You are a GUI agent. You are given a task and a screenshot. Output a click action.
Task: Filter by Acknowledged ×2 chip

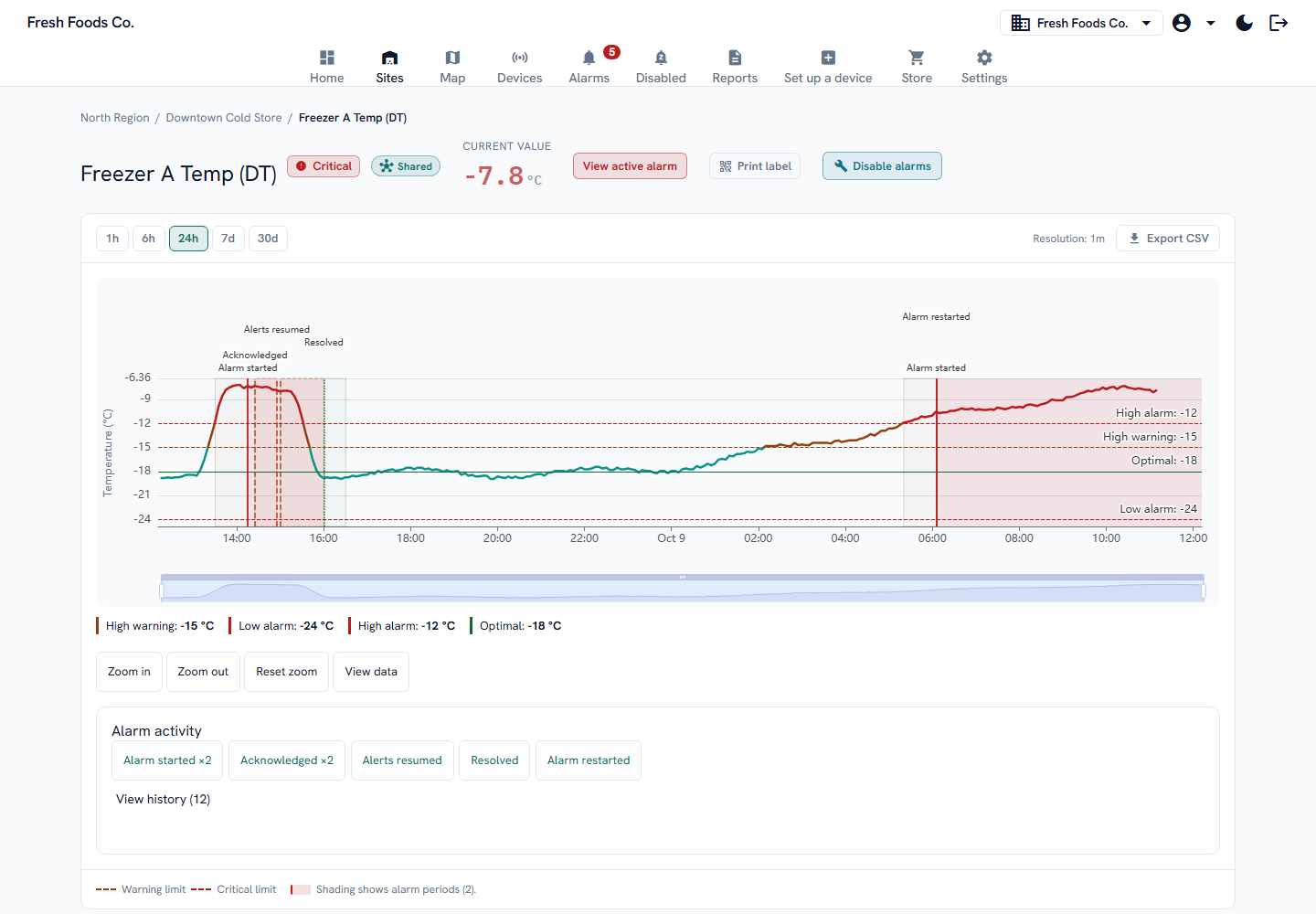point(287,760)
